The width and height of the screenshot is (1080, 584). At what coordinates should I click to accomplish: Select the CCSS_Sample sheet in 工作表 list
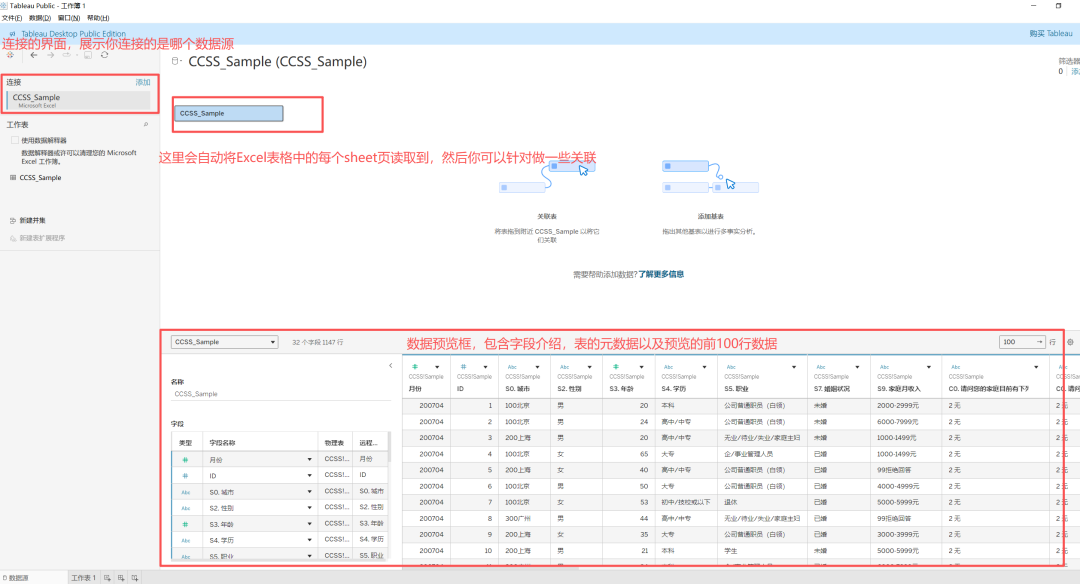[x=40, y=178]
